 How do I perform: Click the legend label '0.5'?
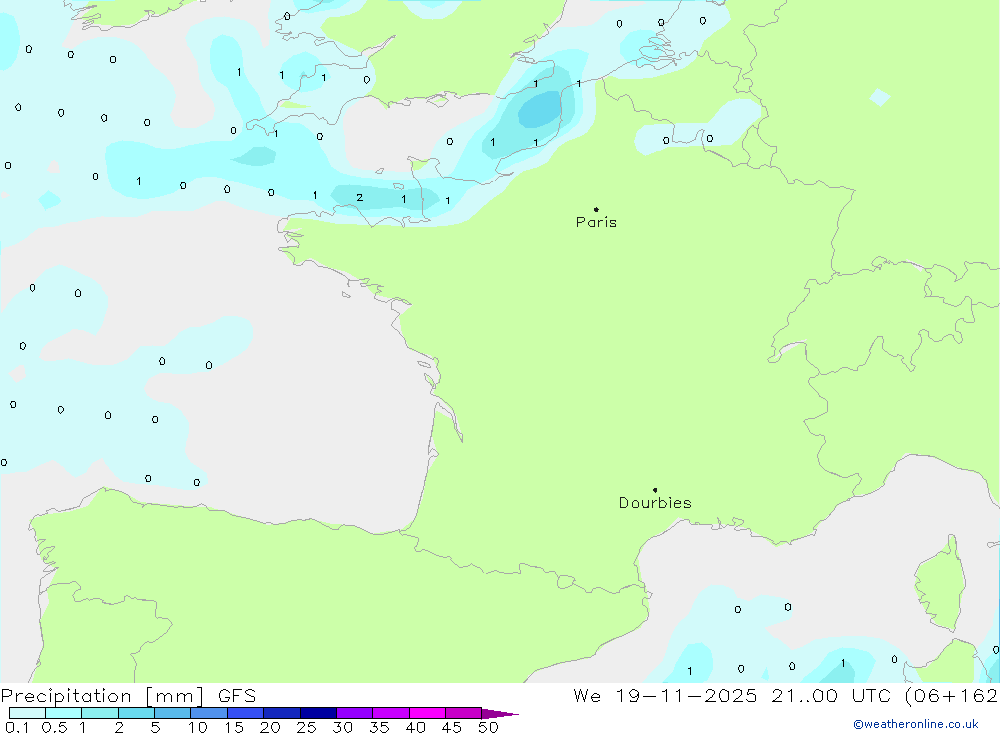[x=54, y=727]
